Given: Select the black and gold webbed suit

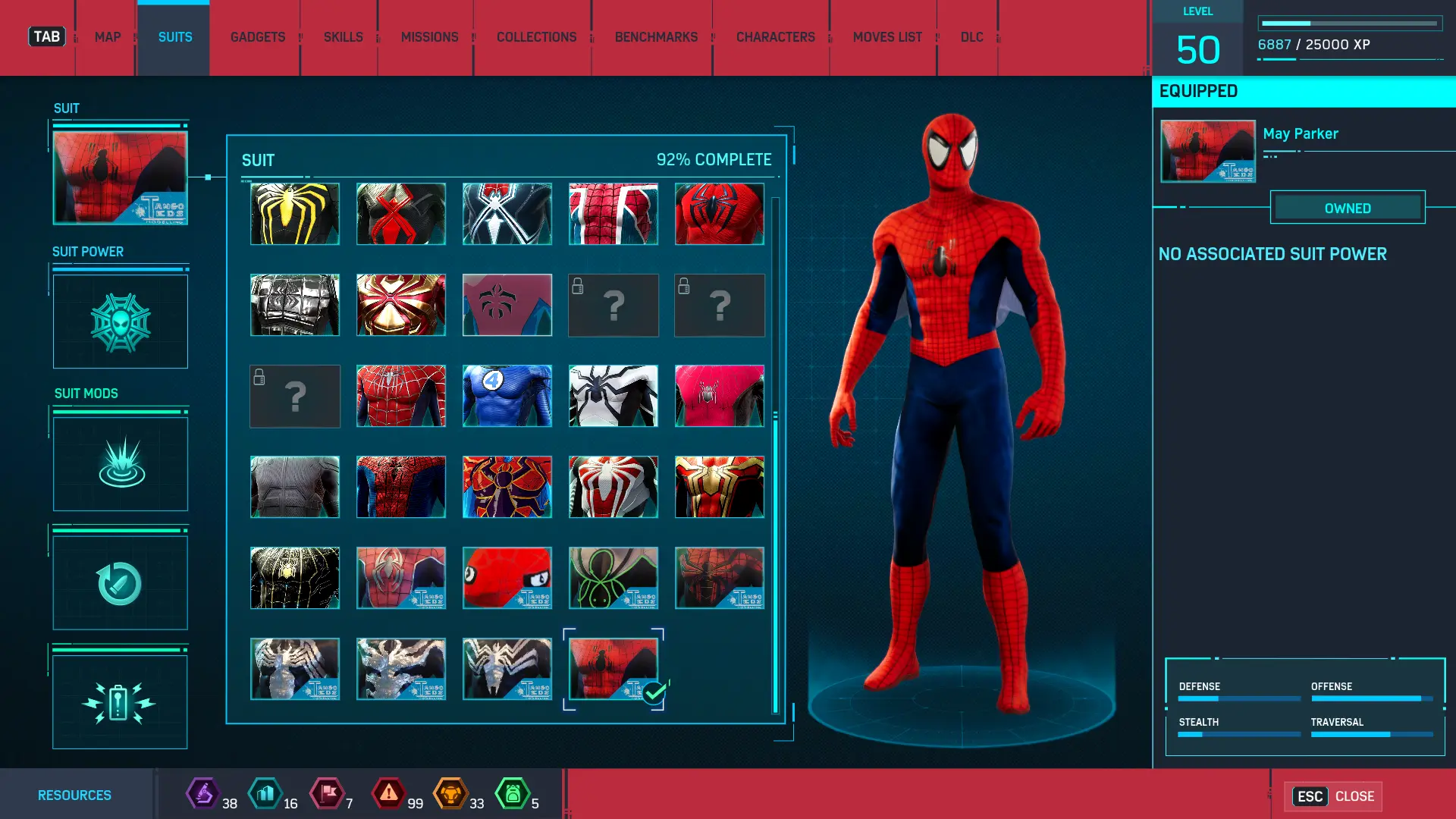Looking at the screenshot, I should (x=295, y=578).
